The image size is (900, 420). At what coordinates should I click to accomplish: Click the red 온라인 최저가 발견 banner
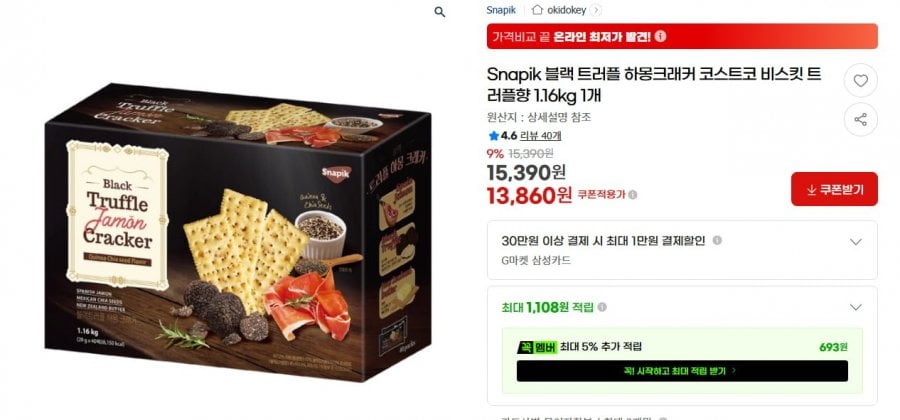tap(682, 36)
